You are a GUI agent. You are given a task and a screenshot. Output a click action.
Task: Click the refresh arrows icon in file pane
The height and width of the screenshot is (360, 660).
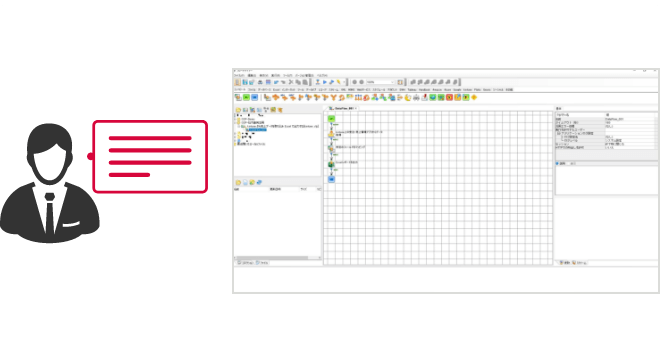[x=259, y=182]
